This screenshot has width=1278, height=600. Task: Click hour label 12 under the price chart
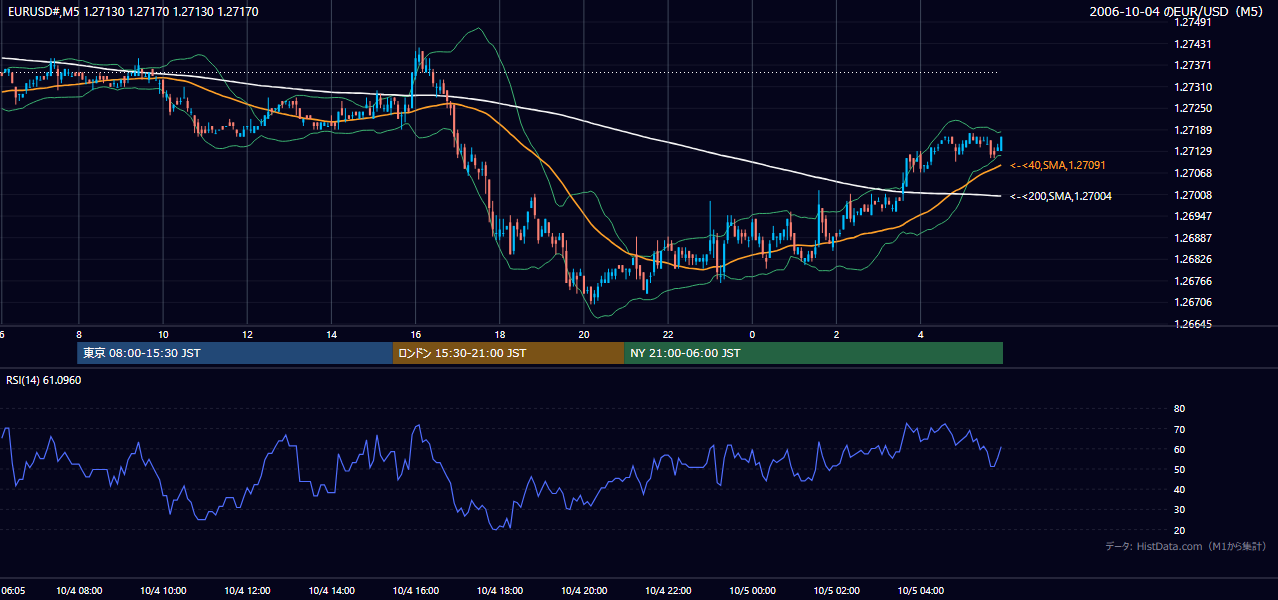click(x=246, y=334)
